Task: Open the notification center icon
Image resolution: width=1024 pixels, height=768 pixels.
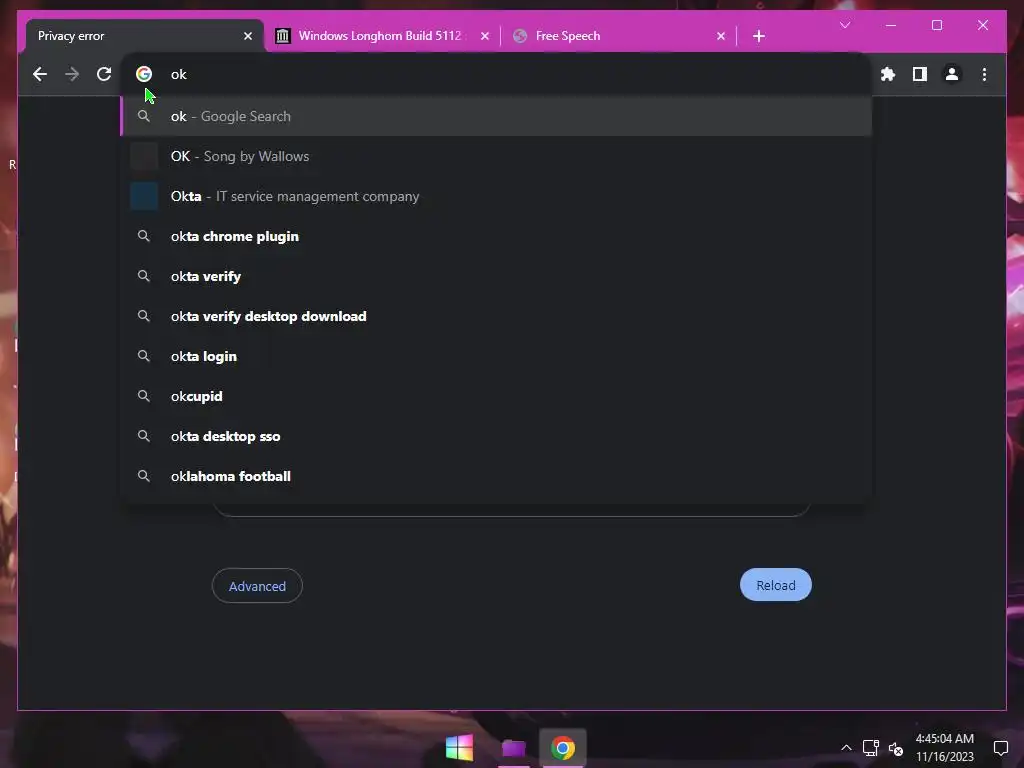Action: click(x=1000, y=748)
